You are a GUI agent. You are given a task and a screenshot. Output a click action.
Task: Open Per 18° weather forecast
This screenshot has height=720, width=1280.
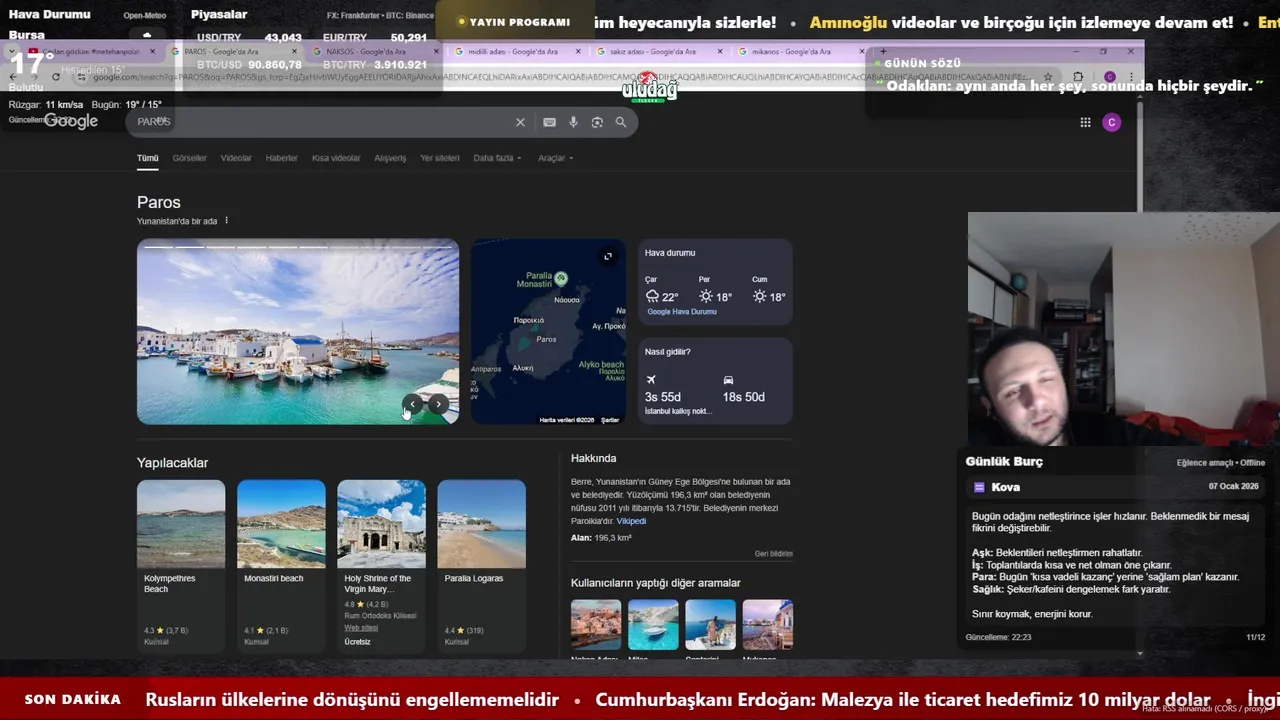[715, 291]
